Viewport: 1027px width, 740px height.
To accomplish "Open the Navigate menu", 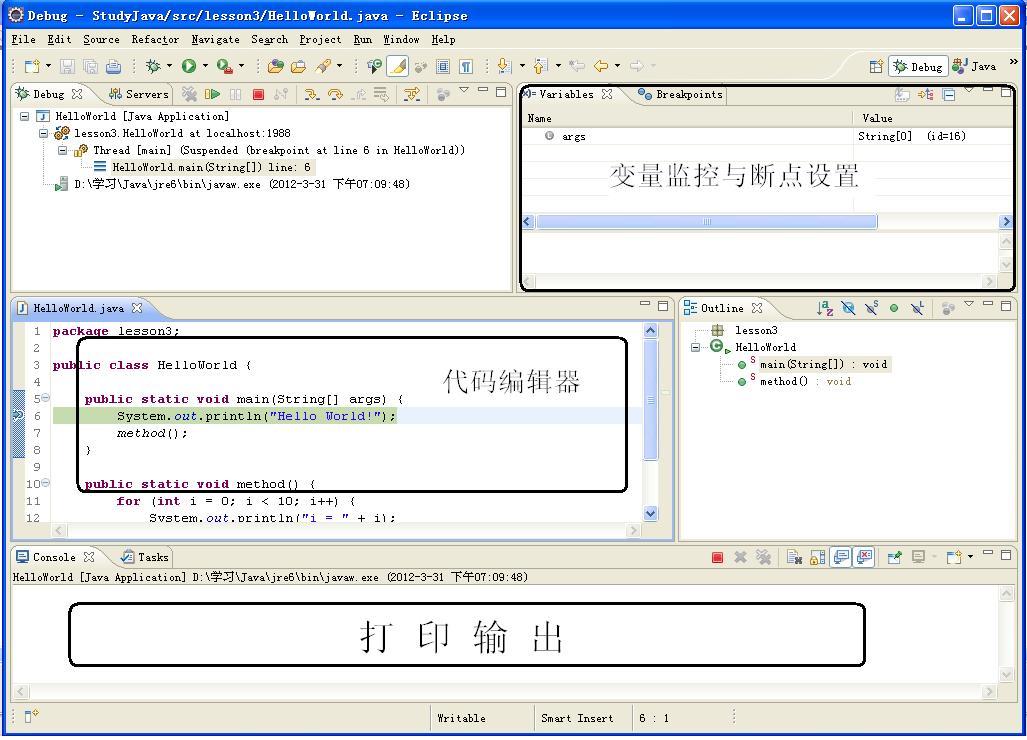I will (215, 39).
